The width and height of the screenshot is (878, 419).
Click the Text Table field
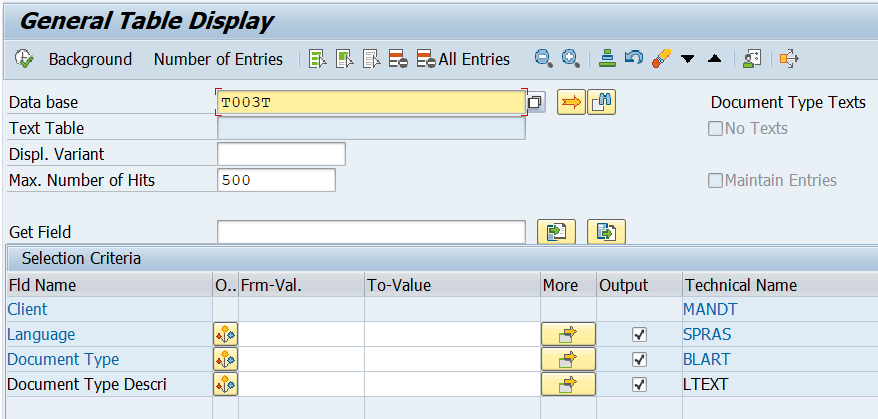click(x=371, y=128)
